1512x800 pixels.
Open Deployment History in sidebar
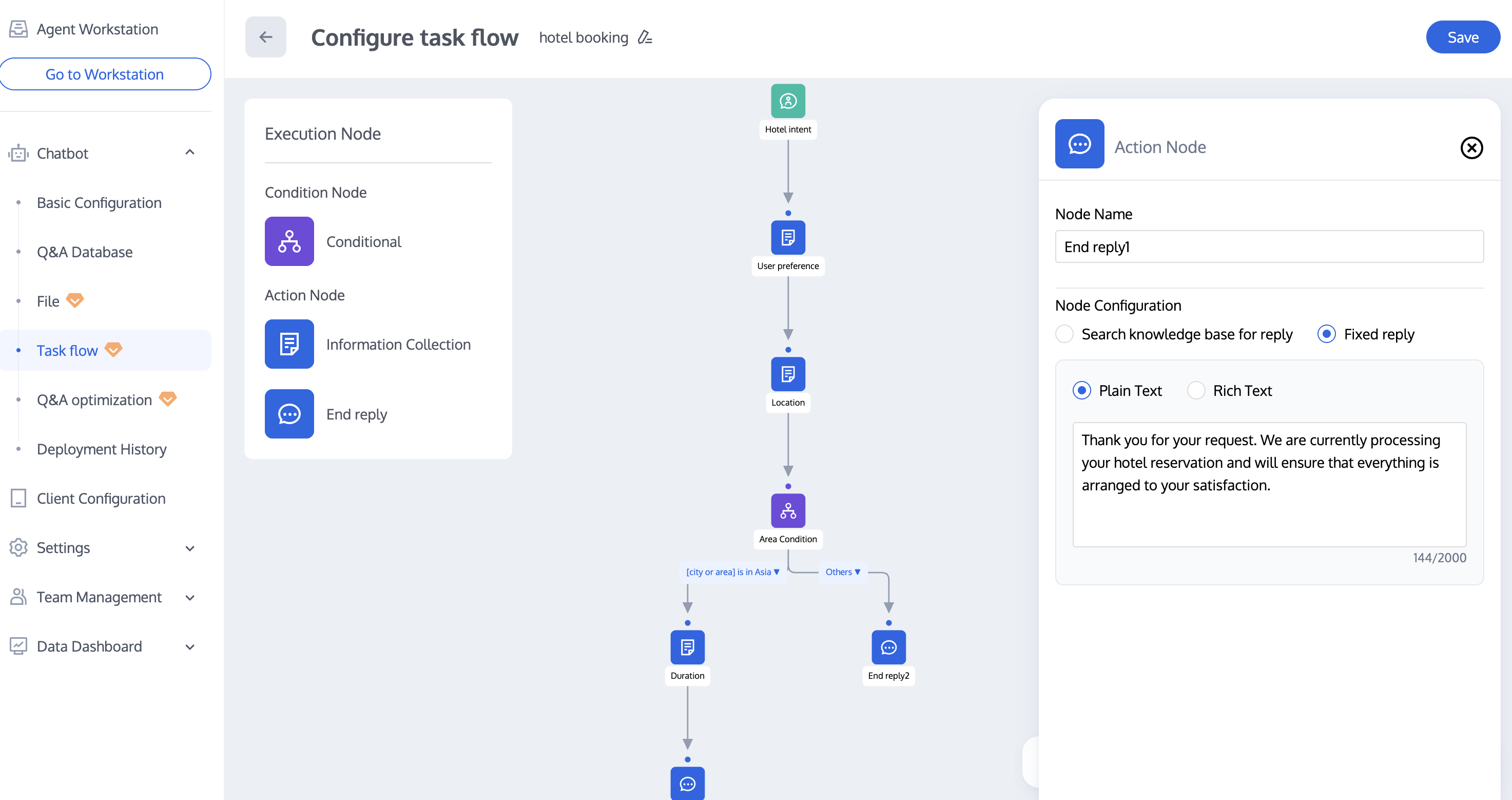coord(102,449)
